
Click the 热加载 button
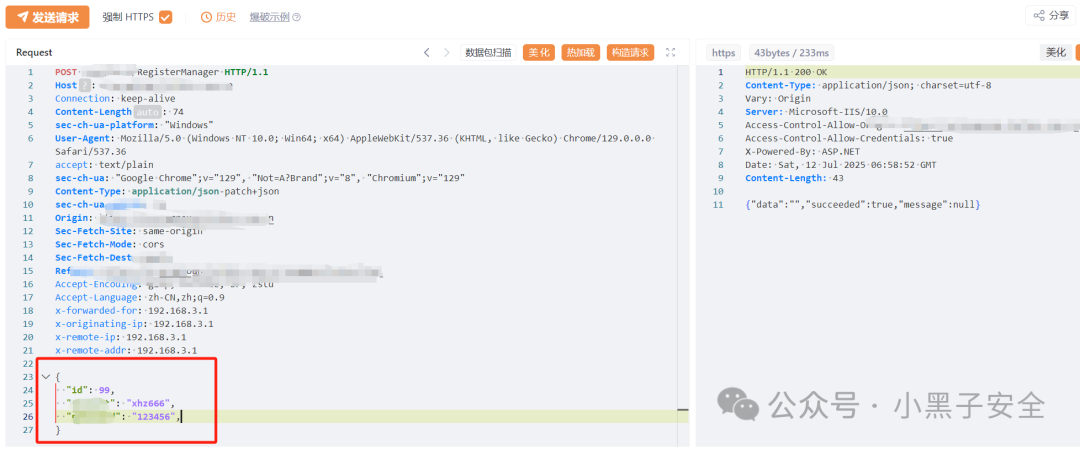(581, 52)
